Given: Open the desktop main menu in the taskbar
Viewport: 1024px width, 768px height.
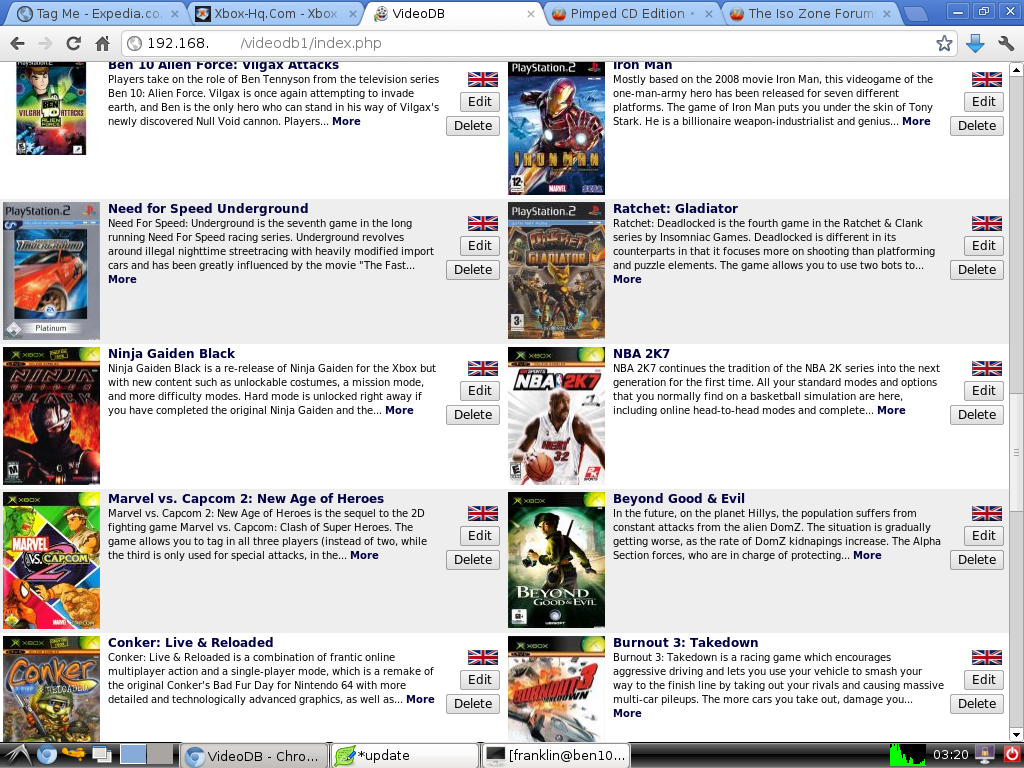Looking at the screenshot, I should (x=17, y=755).
